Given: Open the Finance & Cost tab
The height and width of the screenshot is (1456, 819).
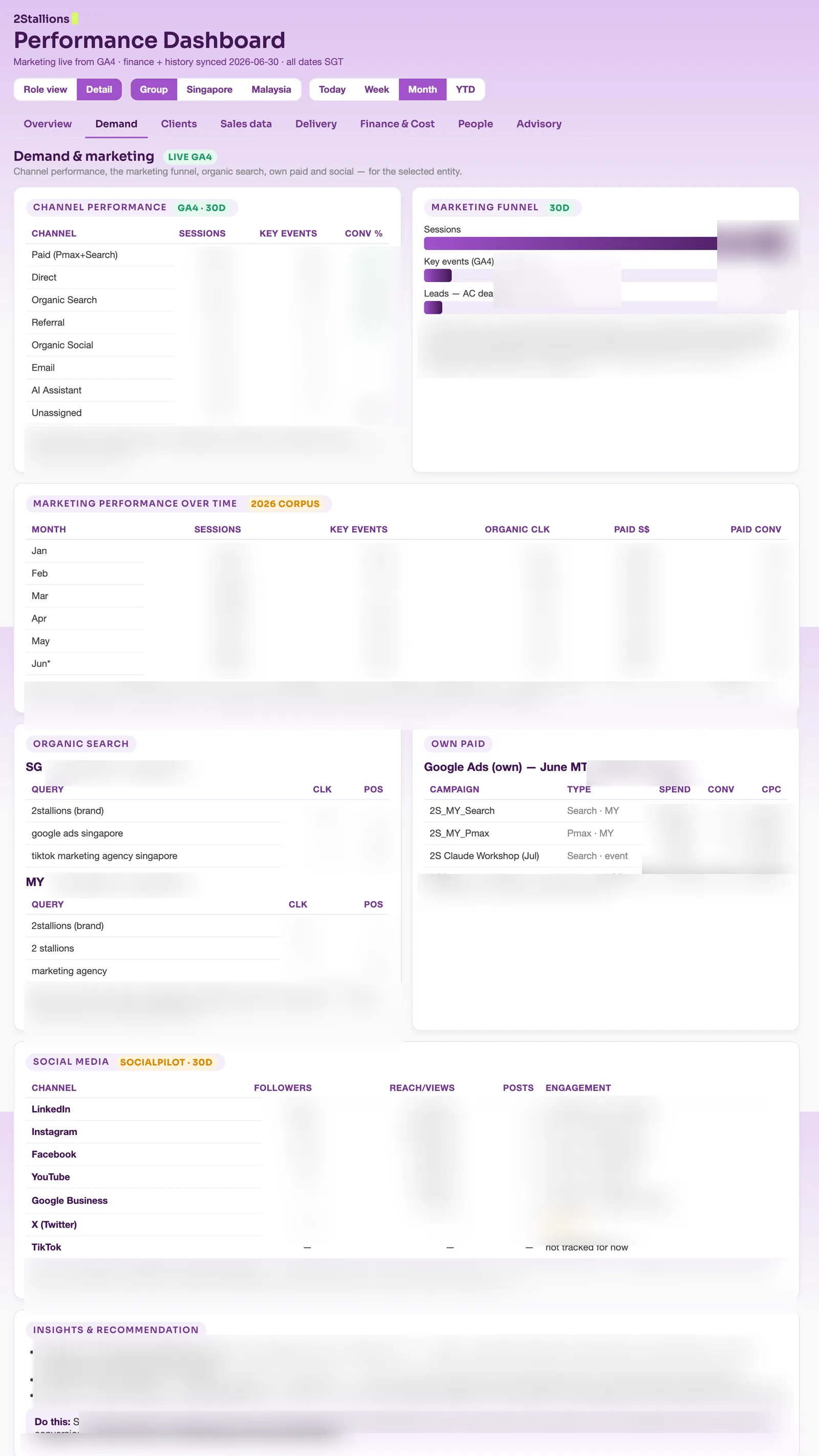Looking at the screenshot, I should point(397,124).
